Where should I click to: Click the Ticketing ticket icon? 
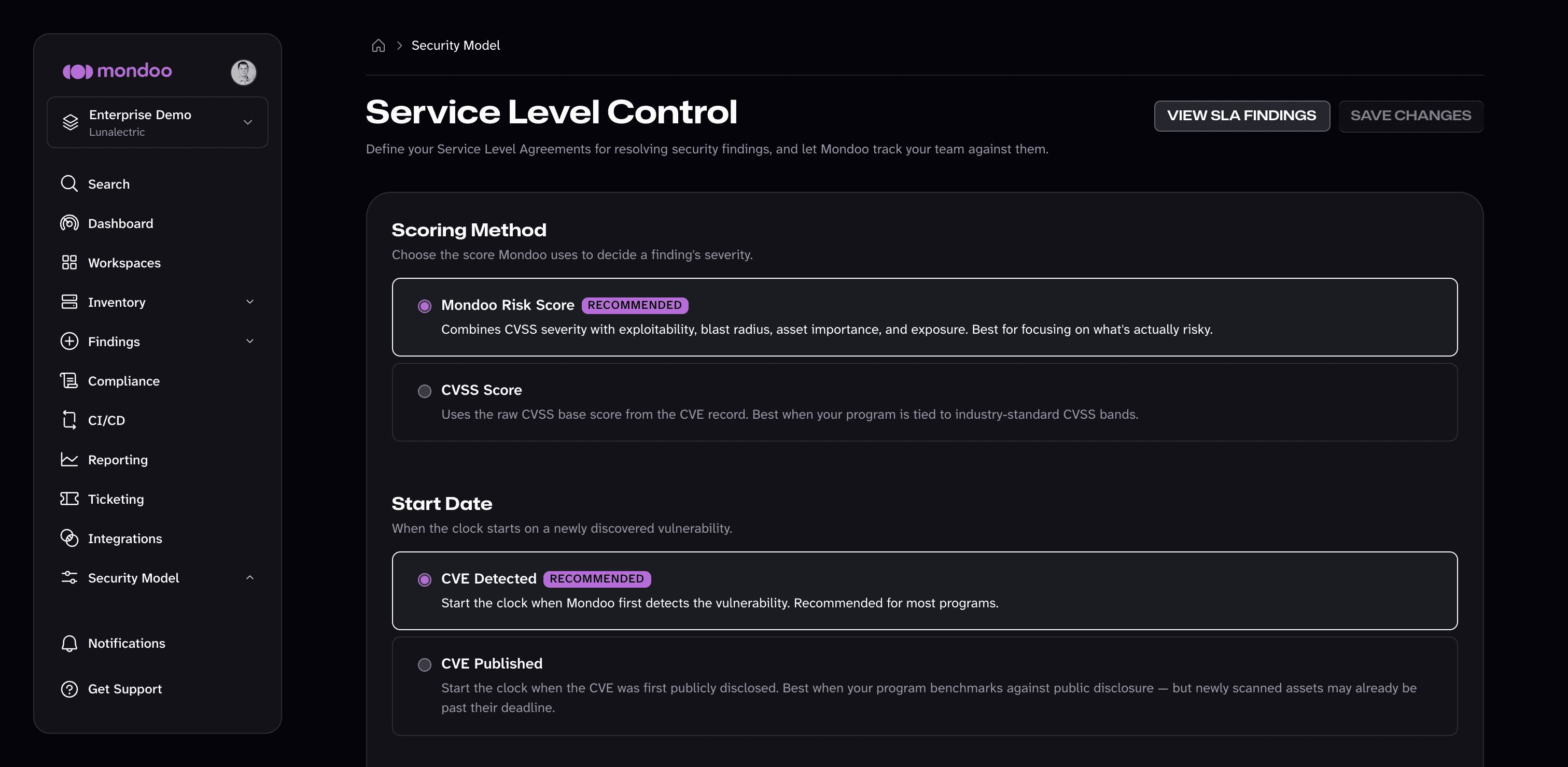point(69,499)
